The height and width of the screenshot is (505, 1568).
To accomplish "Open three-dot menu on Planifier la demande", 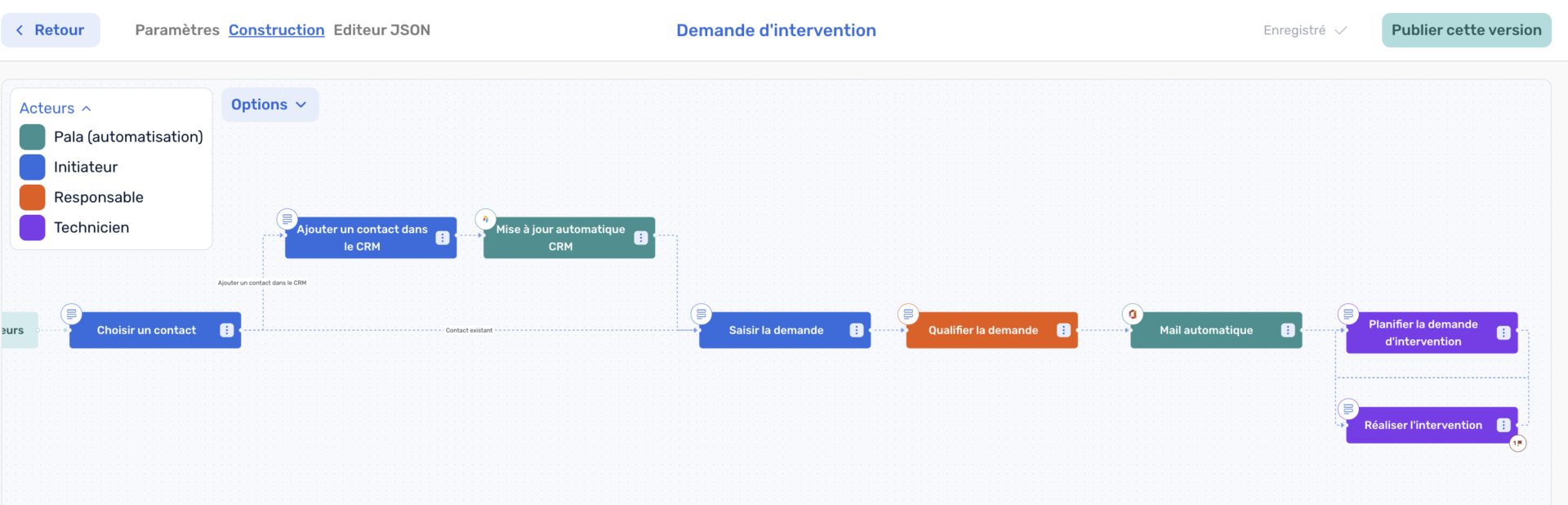I will (1503, 333).
